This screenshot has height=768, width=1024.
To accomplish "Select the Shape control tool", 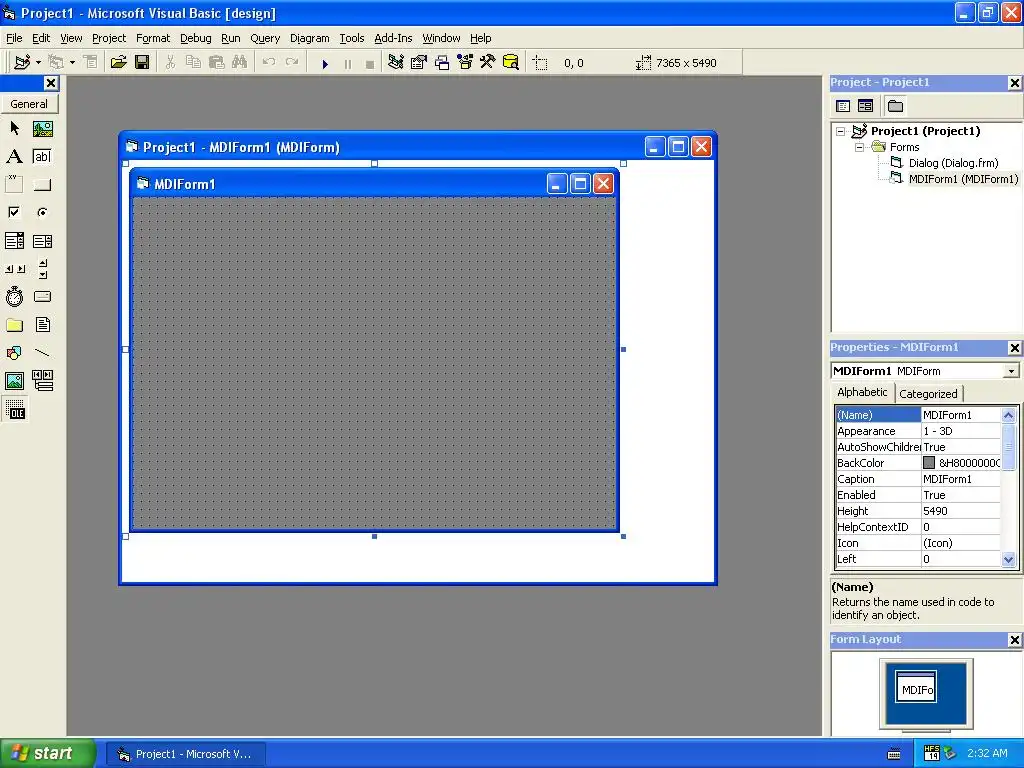I will (x=14, y=353).
